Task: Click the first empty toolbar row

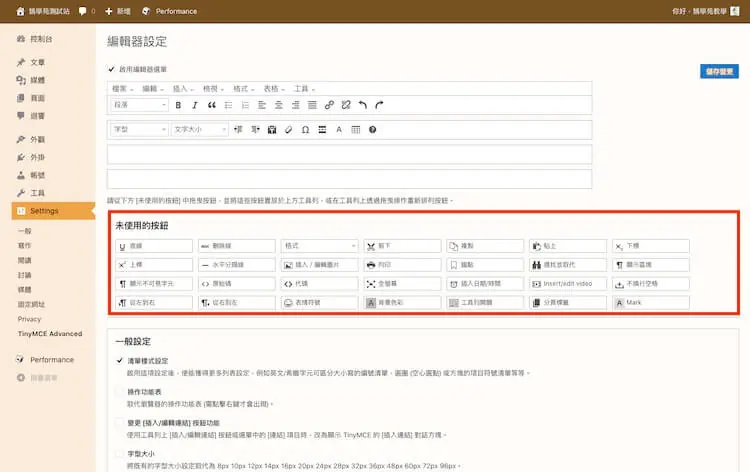Action: click(349, 154)
